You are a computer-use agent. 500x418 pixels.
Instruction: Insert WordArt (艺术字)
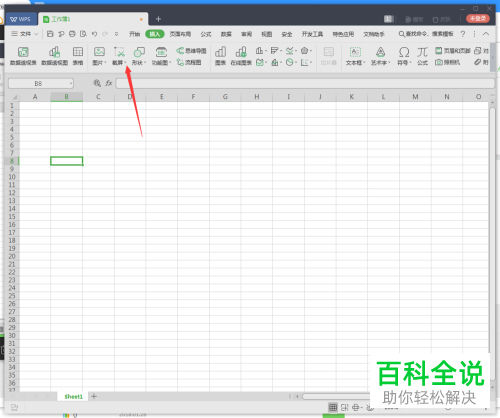tap(380, 55)
